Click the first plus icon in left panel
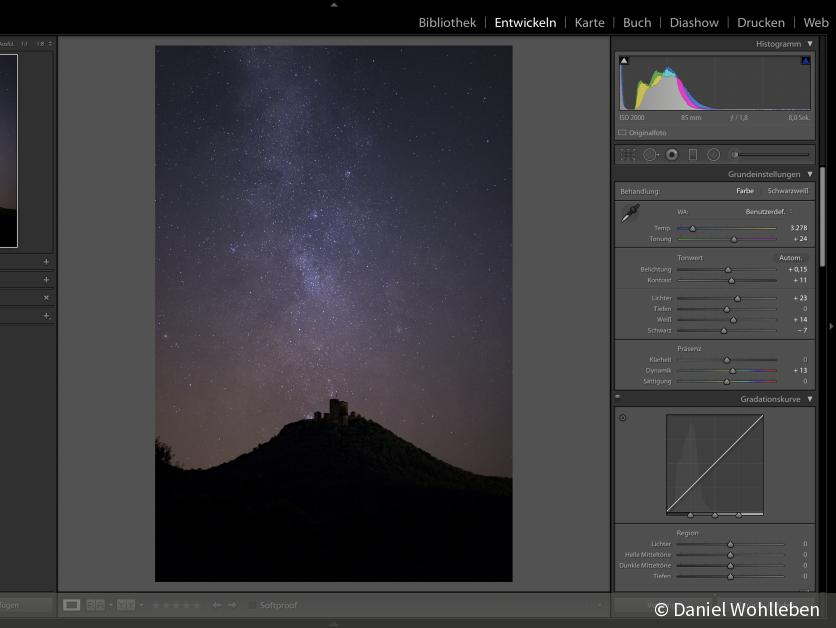 pos(46,262)
